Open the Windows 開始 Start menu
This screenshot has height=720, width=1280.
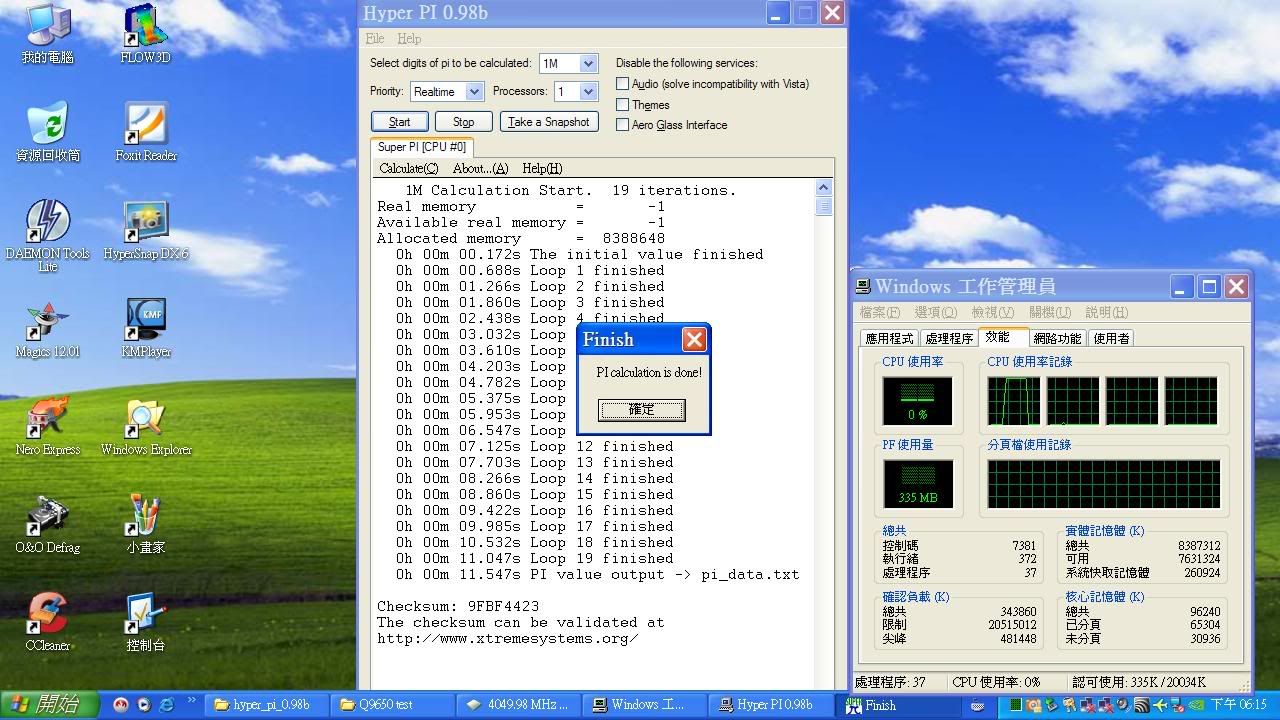pos(49,705)
